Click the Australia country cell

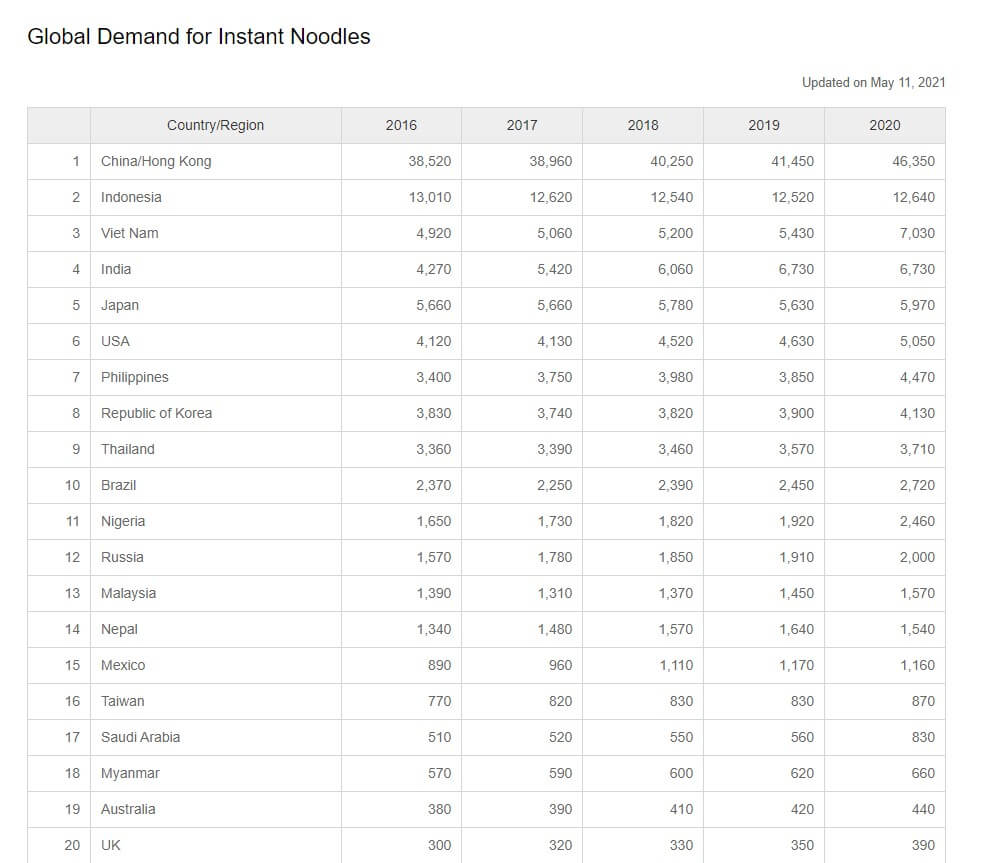(x=215, y=809)
